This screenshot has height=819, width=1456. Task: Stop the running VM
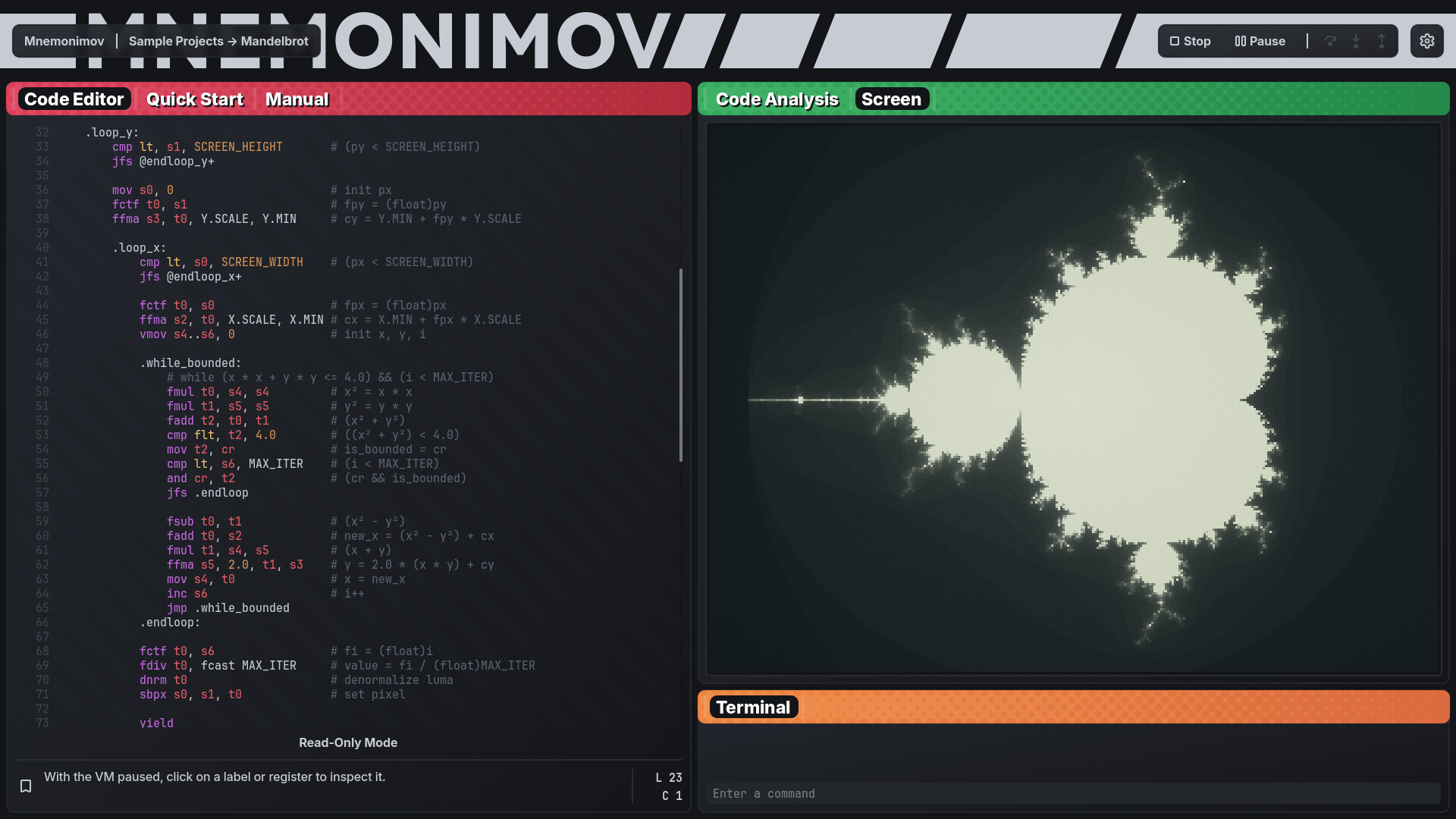pyautogui.click(x=1190, y=41)
